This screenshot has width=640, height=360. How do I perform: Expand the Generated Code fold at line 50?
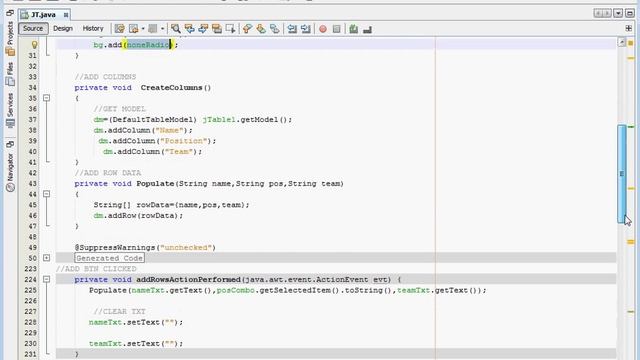47,258
